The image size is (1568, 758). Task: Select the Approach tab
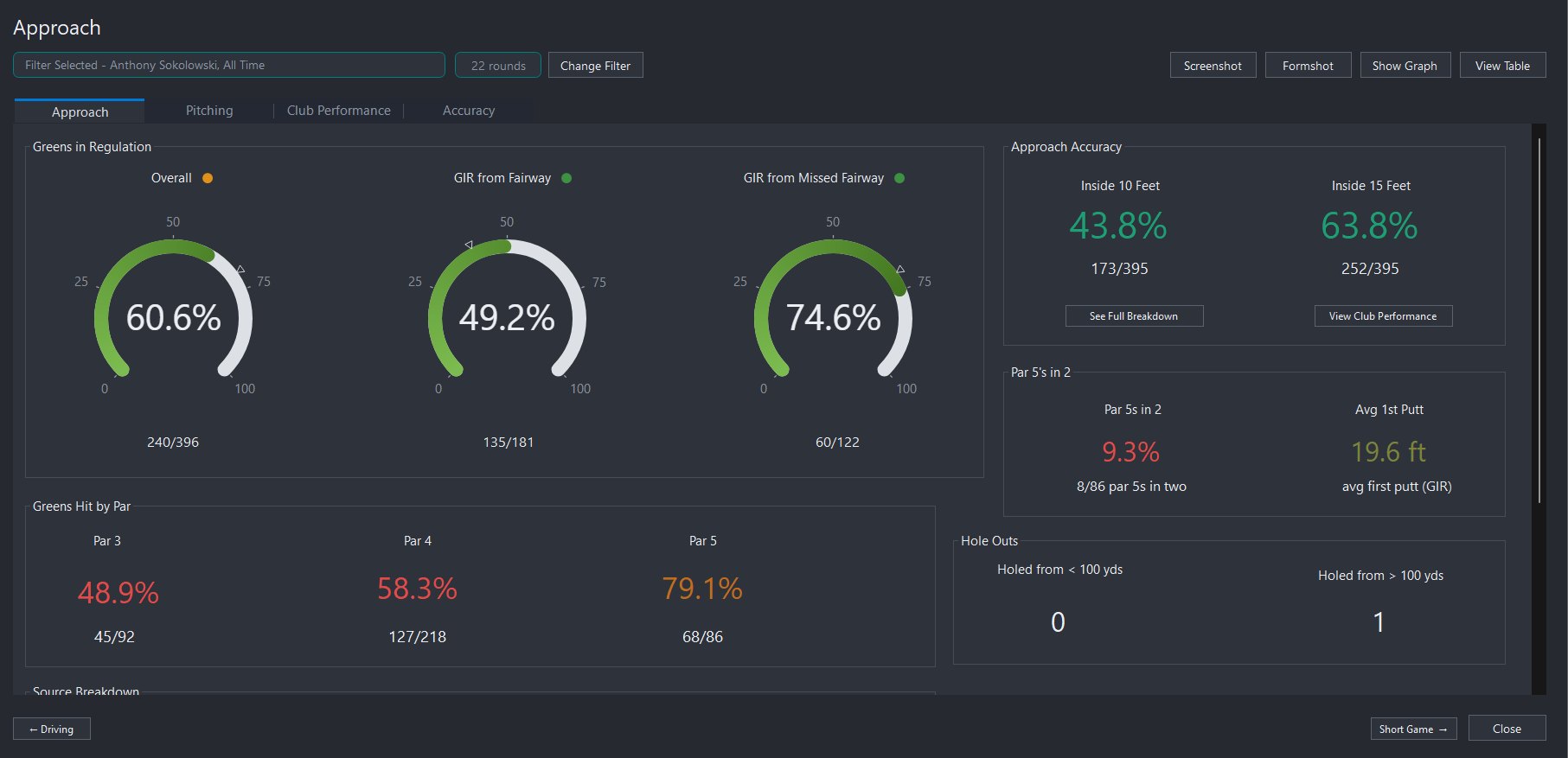pyautogui.click(x=80, y=111)
